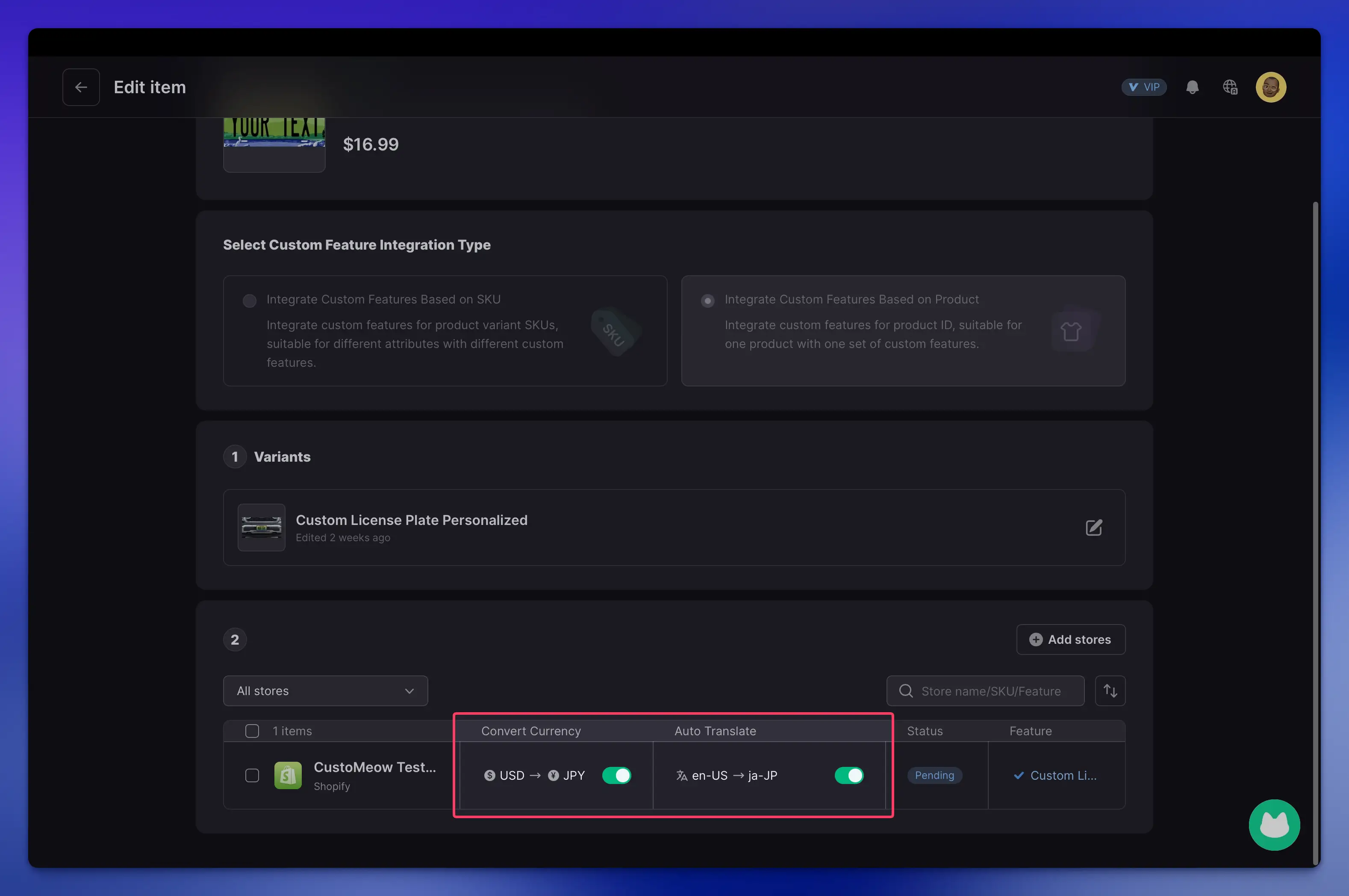Edit the Custom License Plate variant
The image size is (1349, 896).
(1093, 527)
